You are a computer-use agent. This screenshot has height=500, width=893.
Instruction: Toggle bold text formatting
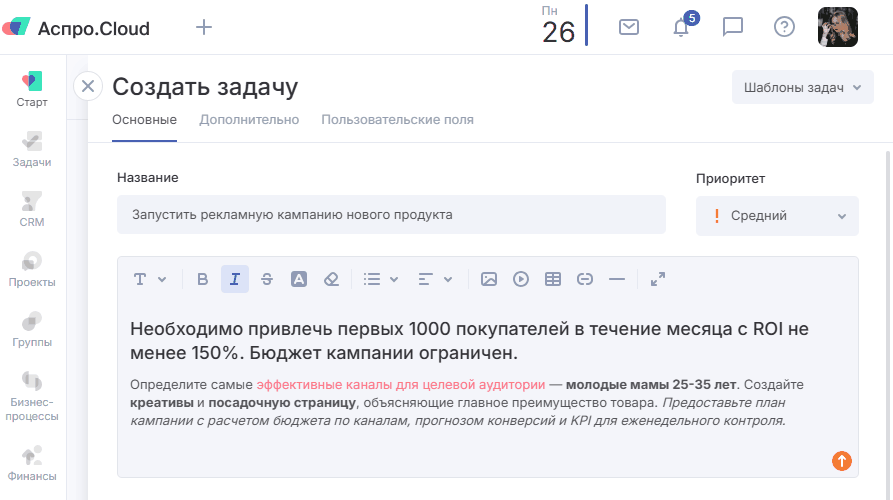coord(203,279)
